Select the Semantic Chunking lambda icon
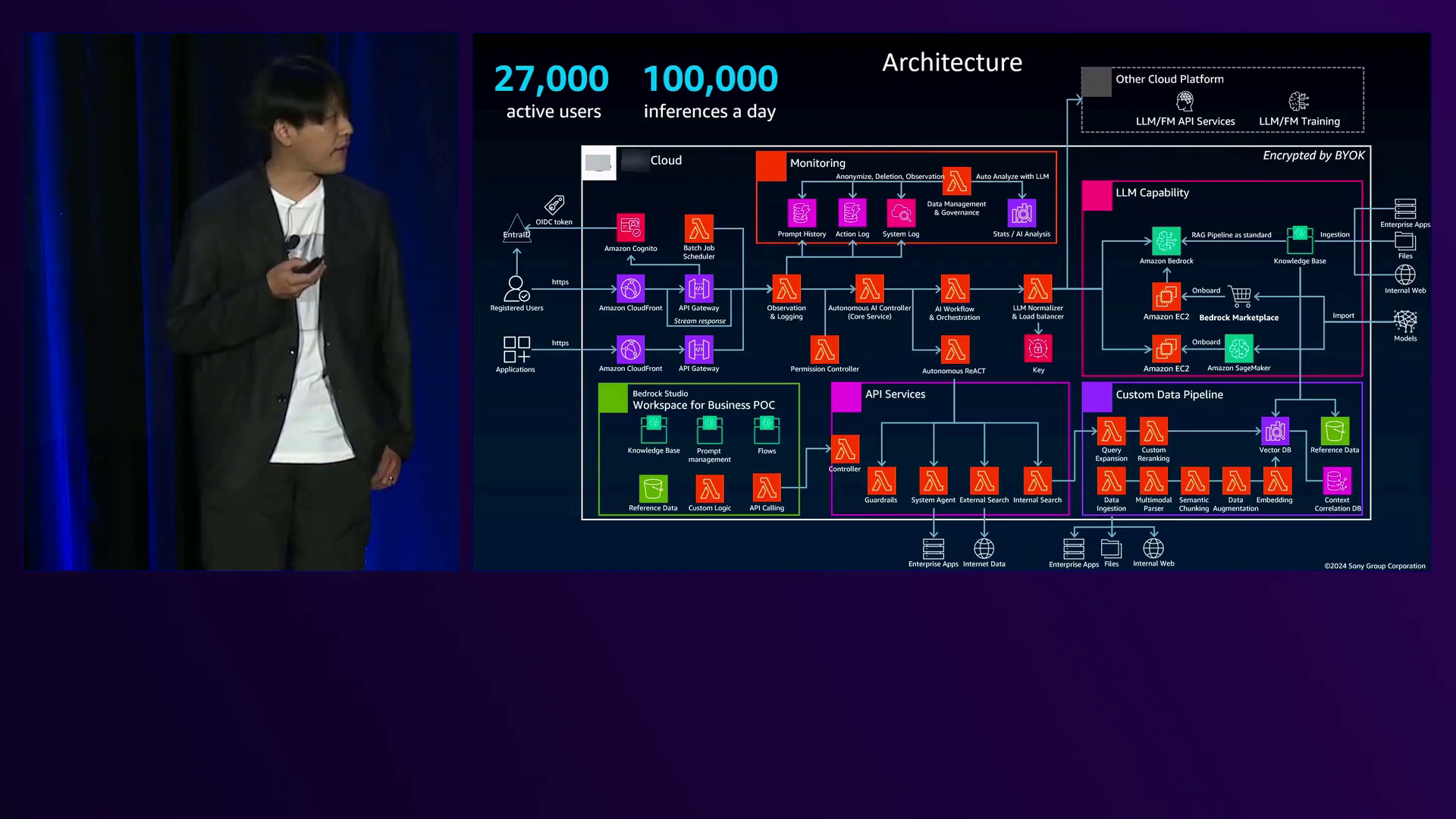The height and width of the screenshot is (819, 1456). click(x=1194, y=481)
